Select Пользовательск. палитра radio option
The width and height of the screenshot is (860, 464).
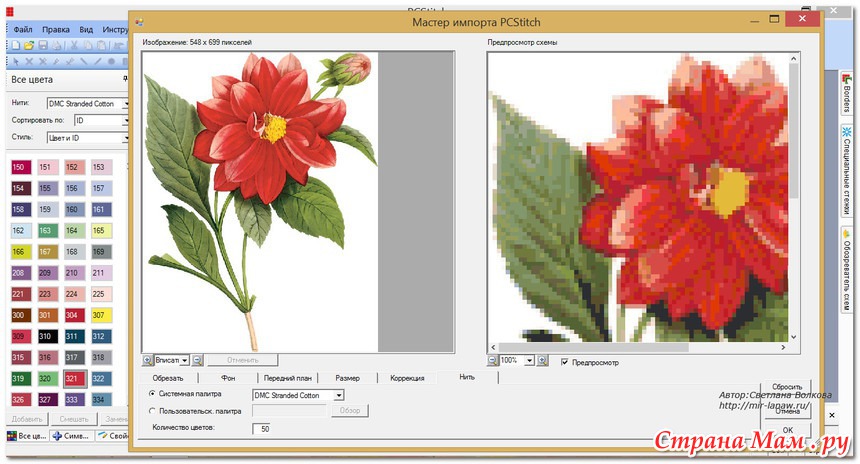(152, 411)
